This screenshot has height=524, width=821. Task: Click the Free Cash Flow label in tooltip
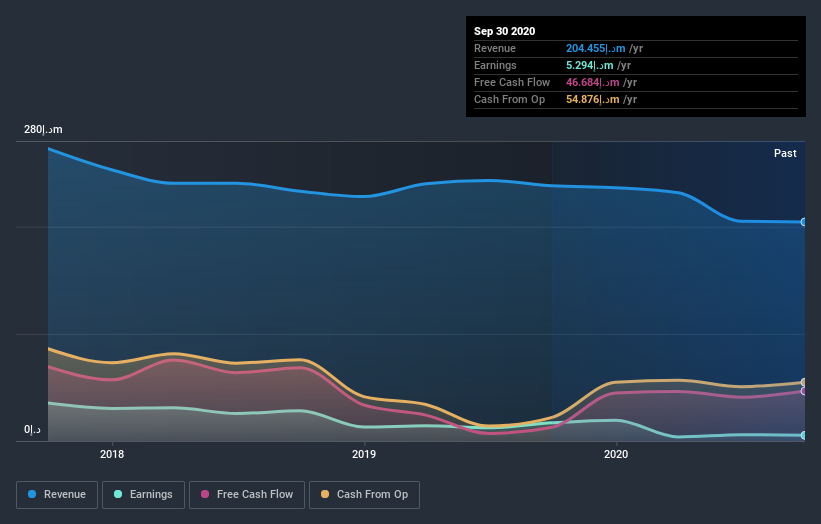512,82
